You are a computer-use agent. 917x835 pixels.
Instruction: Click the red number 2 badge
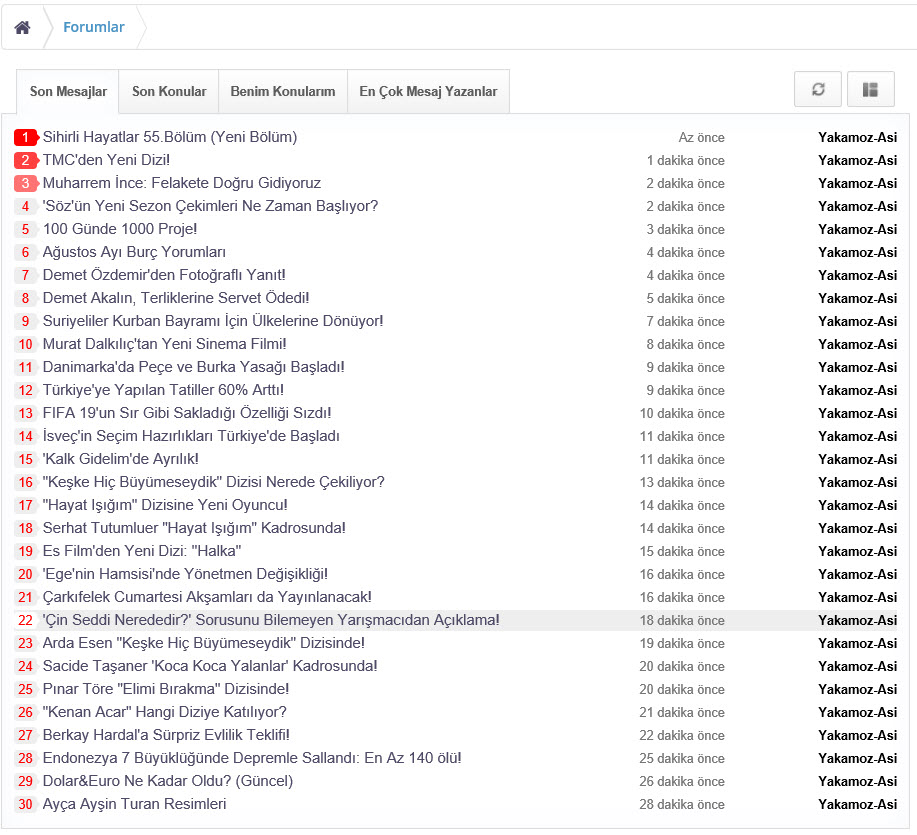(25, 160)
